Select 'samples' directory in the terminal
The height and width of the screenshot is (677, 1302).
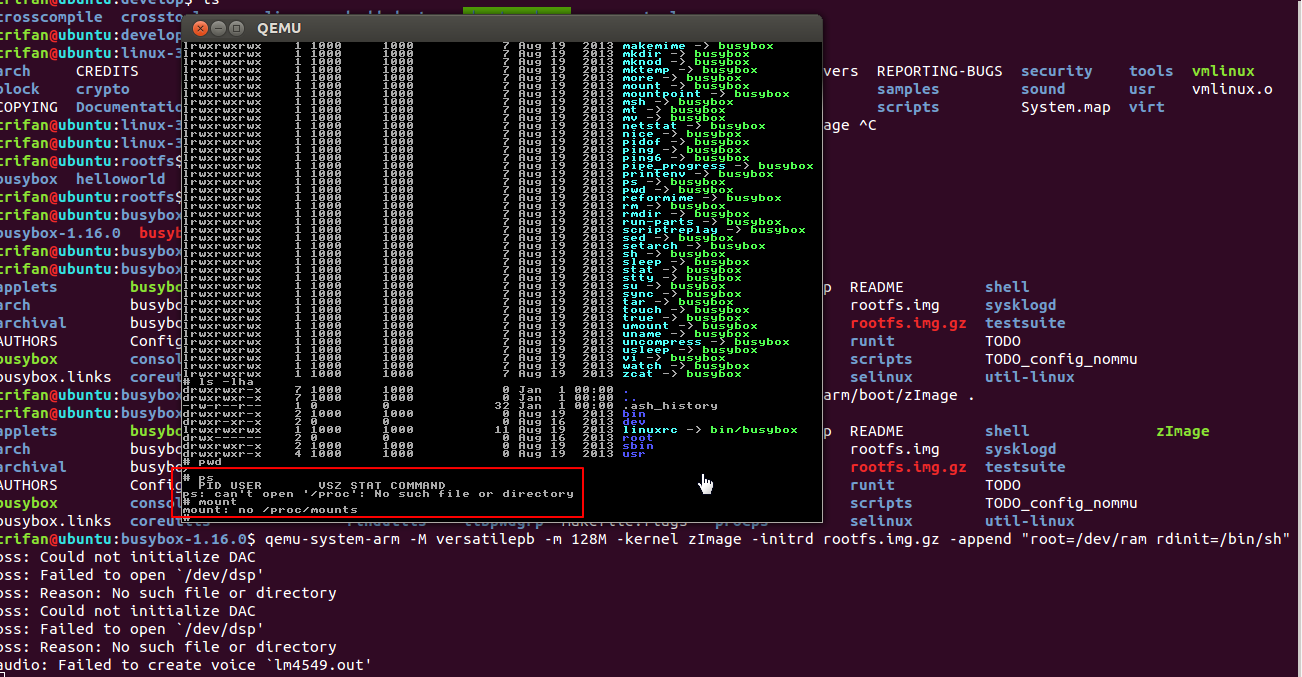click(908, 89)
